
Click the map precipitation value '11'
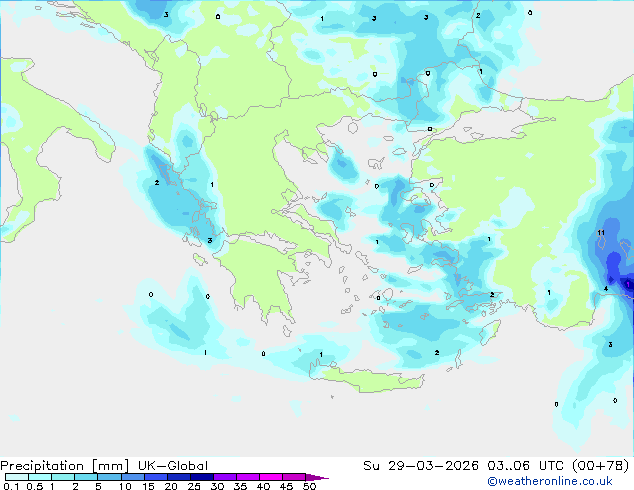(601, 232)
